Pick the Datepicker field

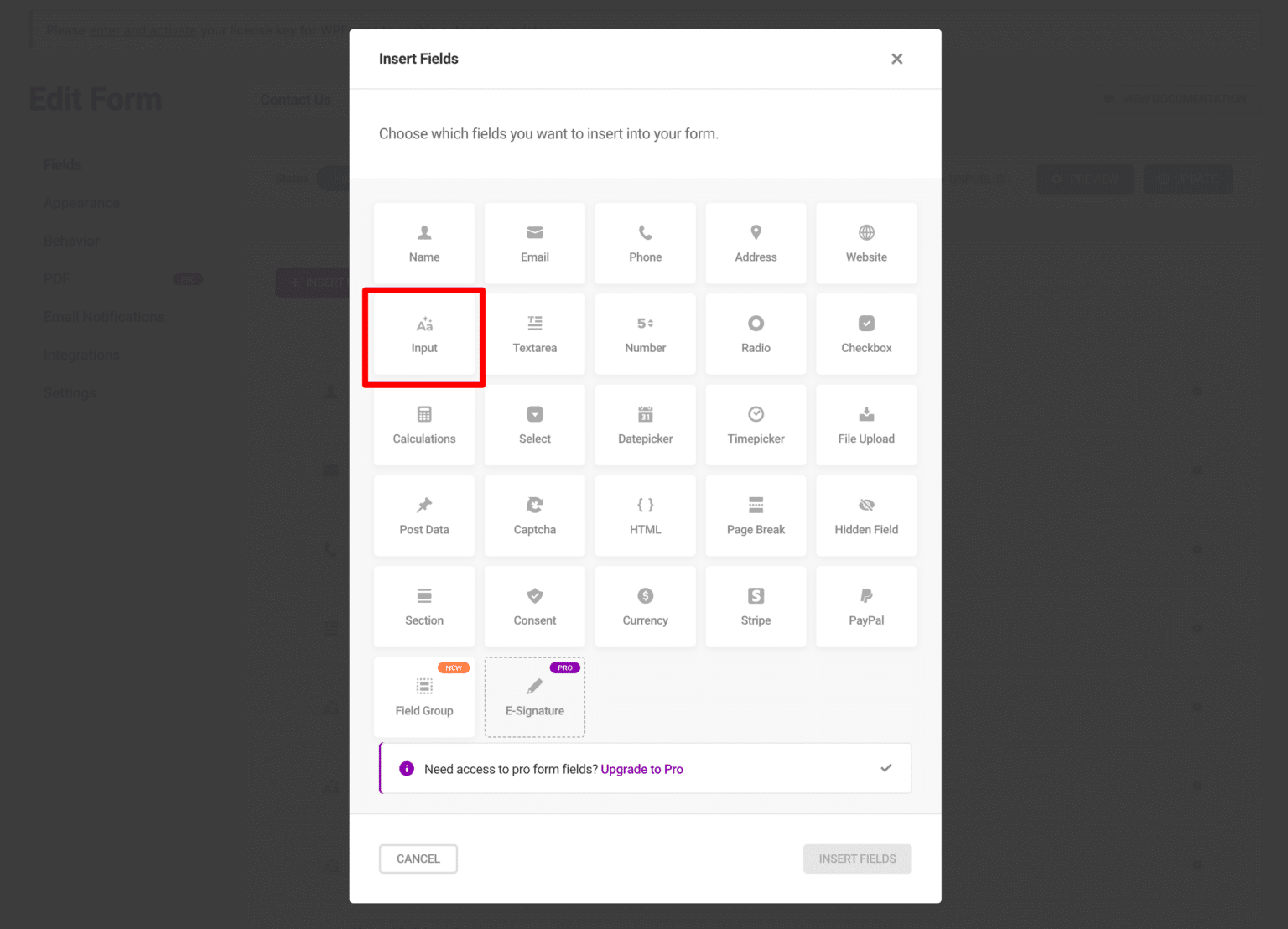645,424
